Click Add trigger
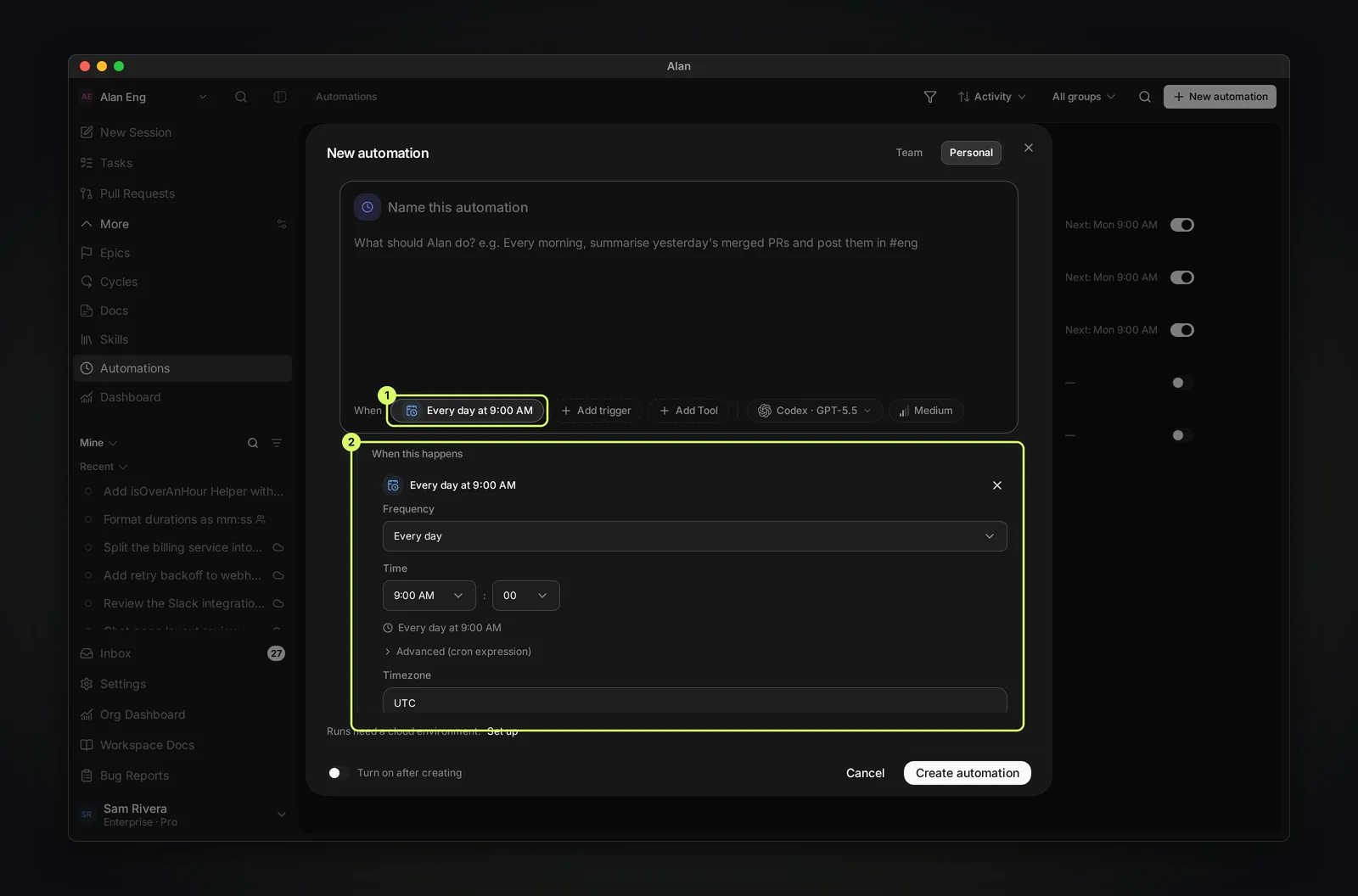 pos(597,411)
